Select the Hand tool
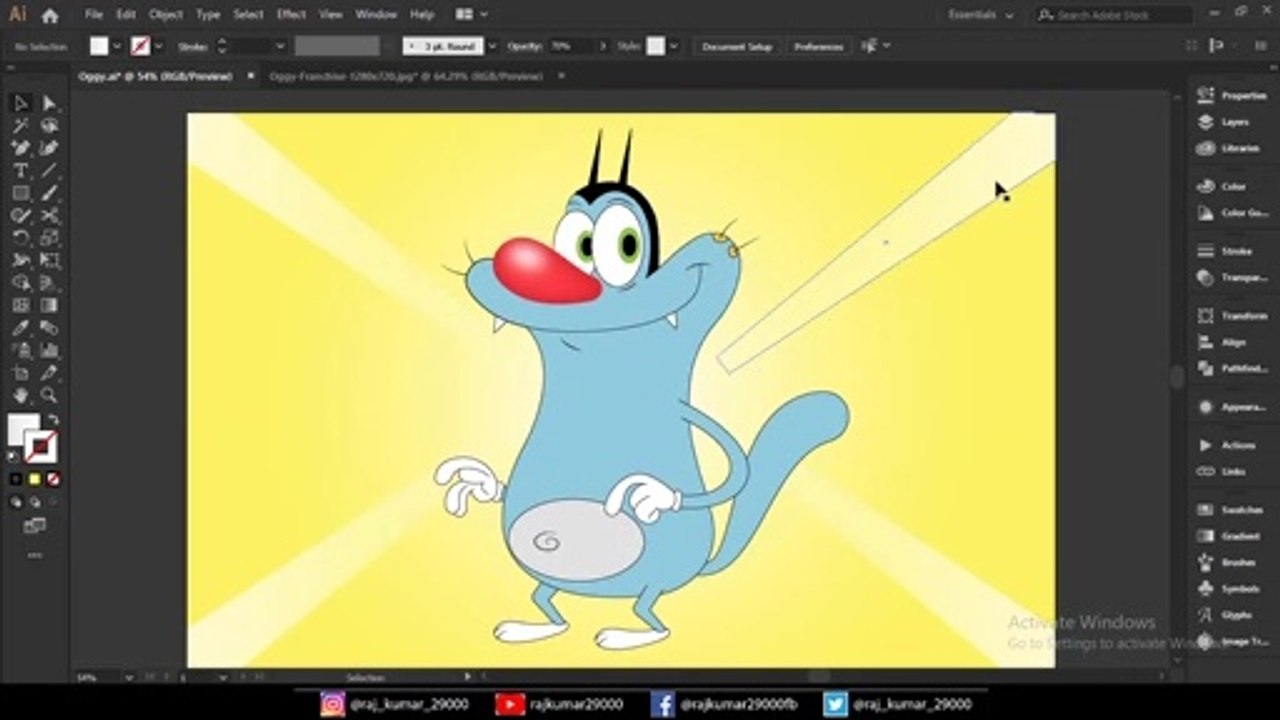 [x=20, y=395]
